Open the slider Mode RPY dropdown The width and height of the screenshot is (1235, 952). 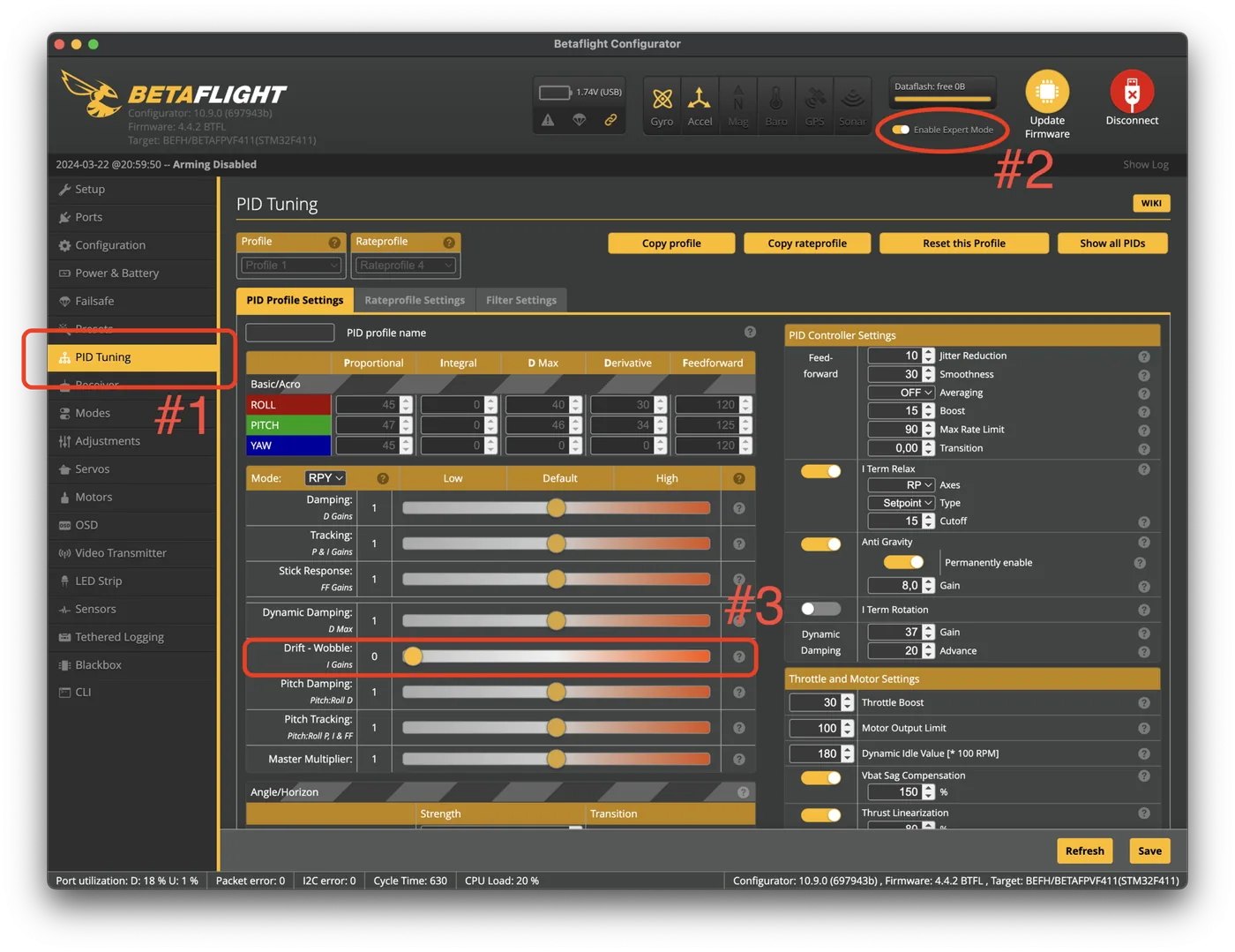(x=326, y=478)
